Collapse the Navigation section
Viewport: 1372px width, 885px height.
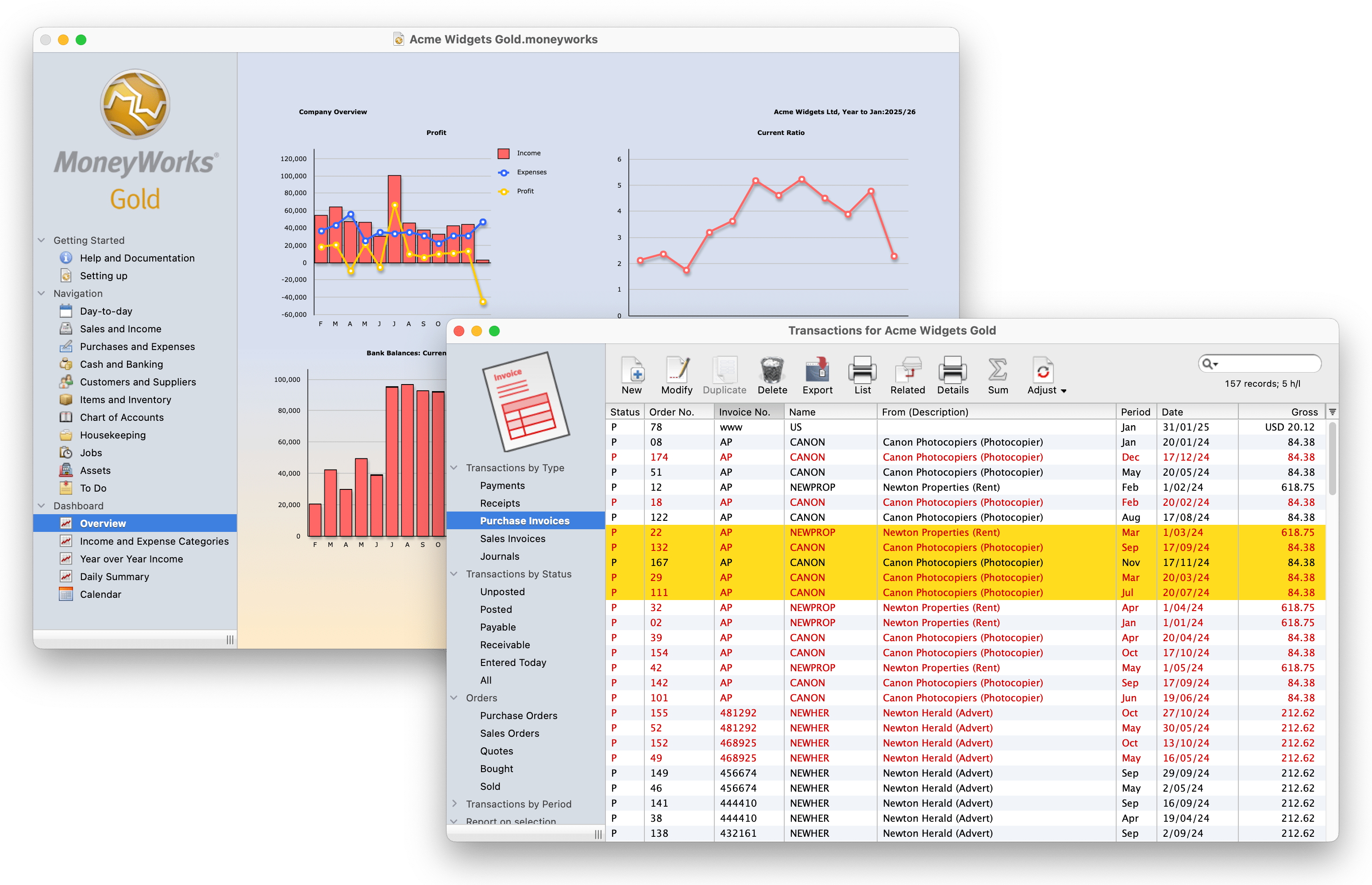(42, 293)
